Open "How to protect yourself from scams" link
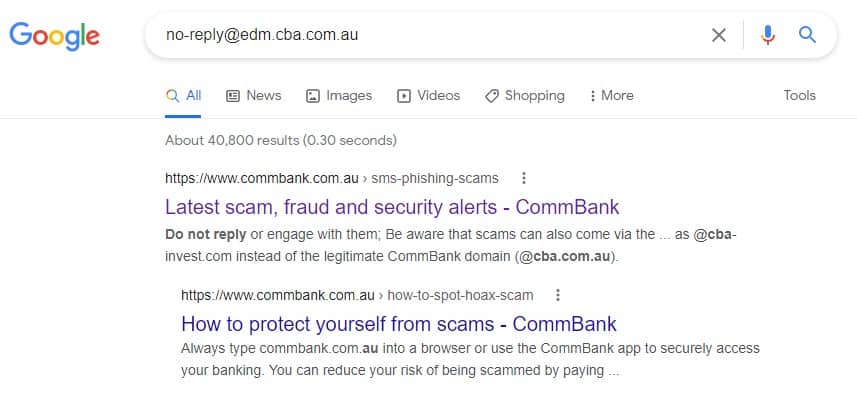 coord(398,324)
